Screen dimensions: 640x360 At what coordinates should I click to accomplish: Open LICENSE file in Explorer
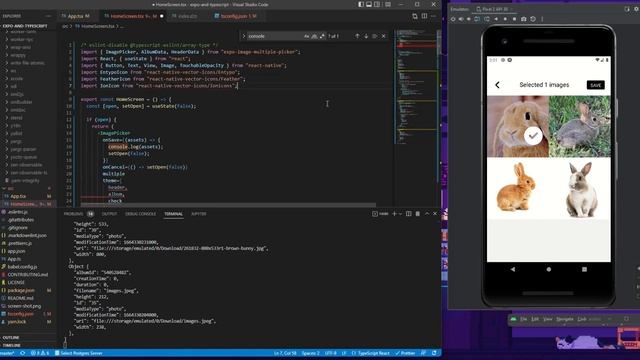[16, 282]
